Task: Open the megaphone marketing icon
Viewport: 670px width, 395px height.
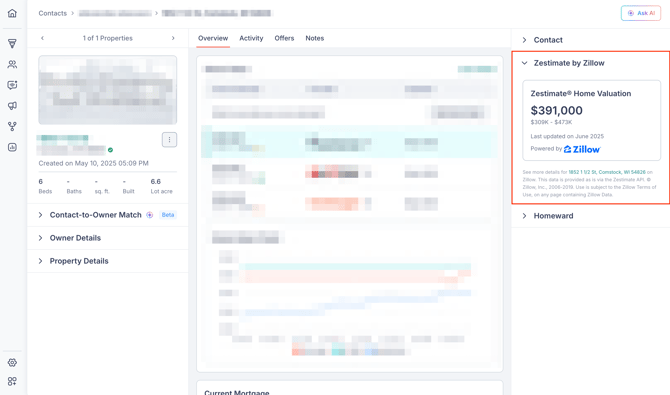Action: 12,106
